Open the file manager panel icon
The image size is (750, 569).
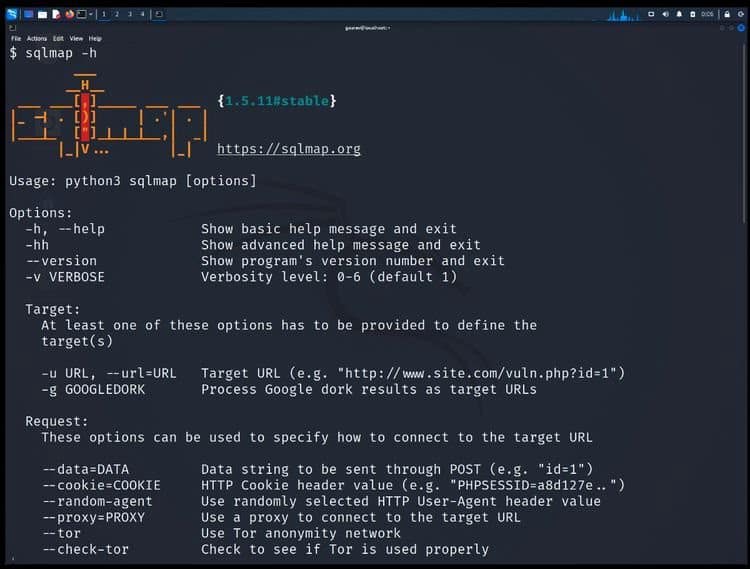(43, 14)
